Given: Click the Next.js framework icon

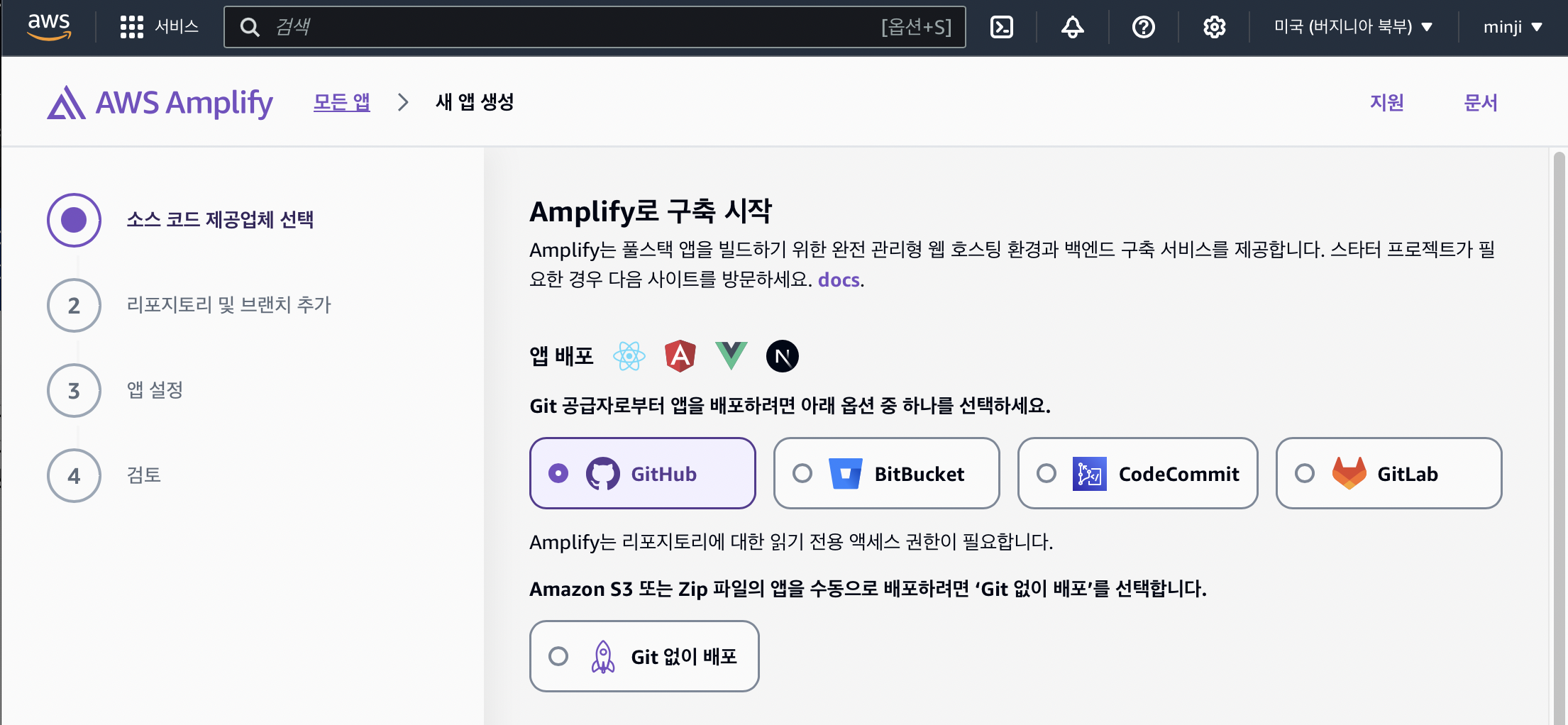Looking at the screenshot, I should tap(783, 356).
